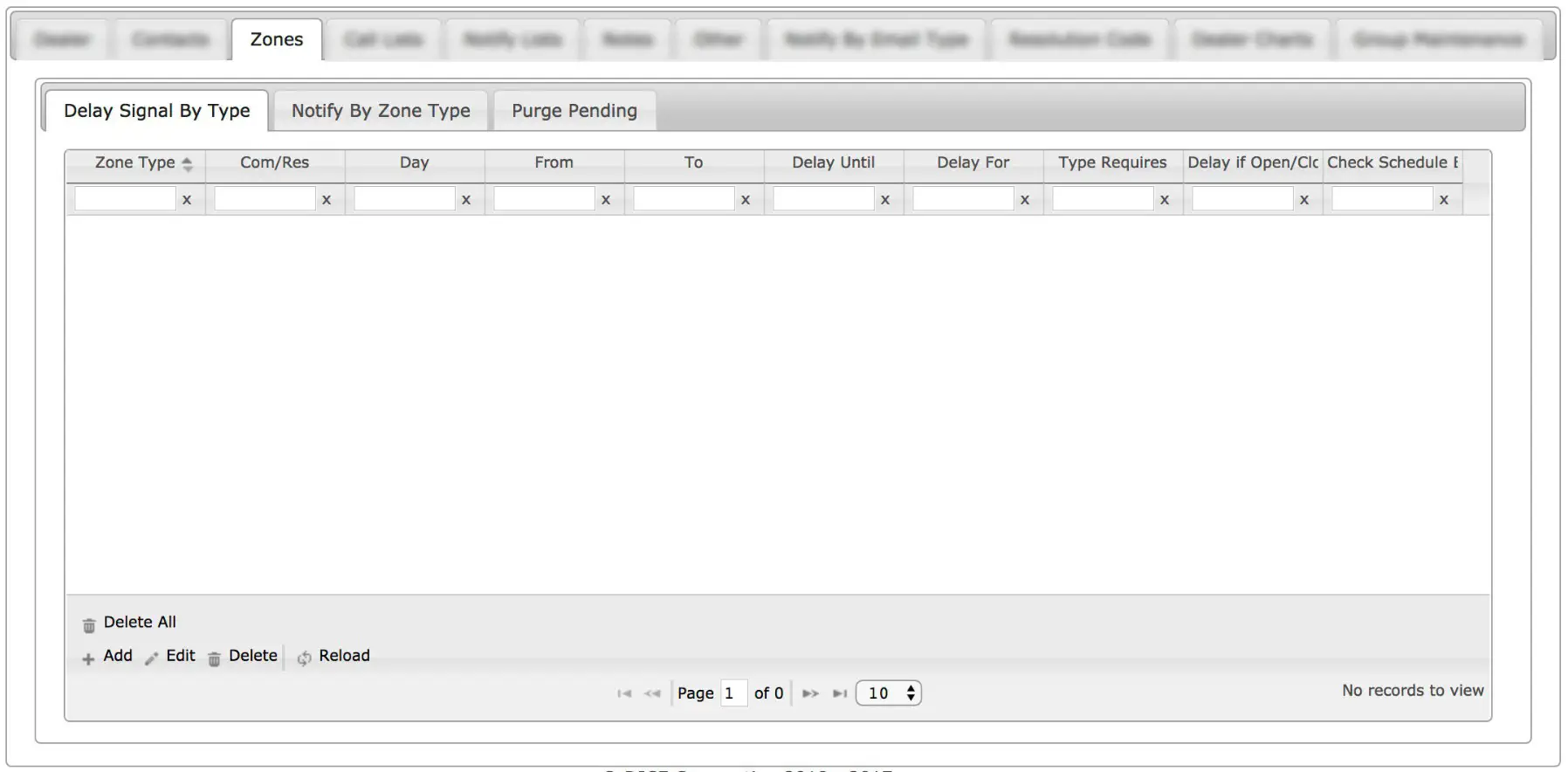The image size is (1568, 772).
Task: Sort by the To column header
Action: [x=694, y=162]
